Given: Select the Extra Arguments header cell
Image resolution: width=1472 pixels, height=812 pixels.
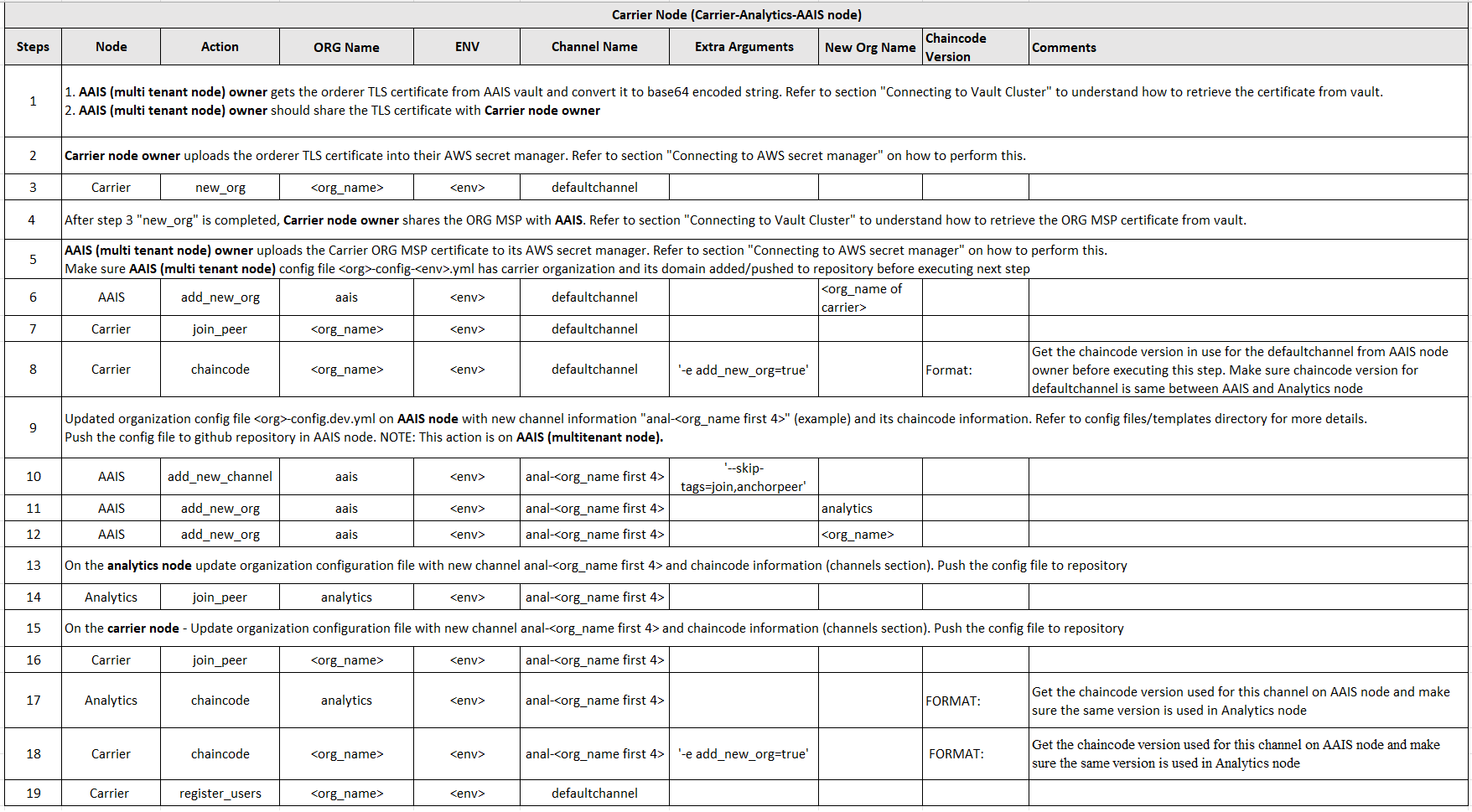Looking at the screenshot, I should 744,47.
